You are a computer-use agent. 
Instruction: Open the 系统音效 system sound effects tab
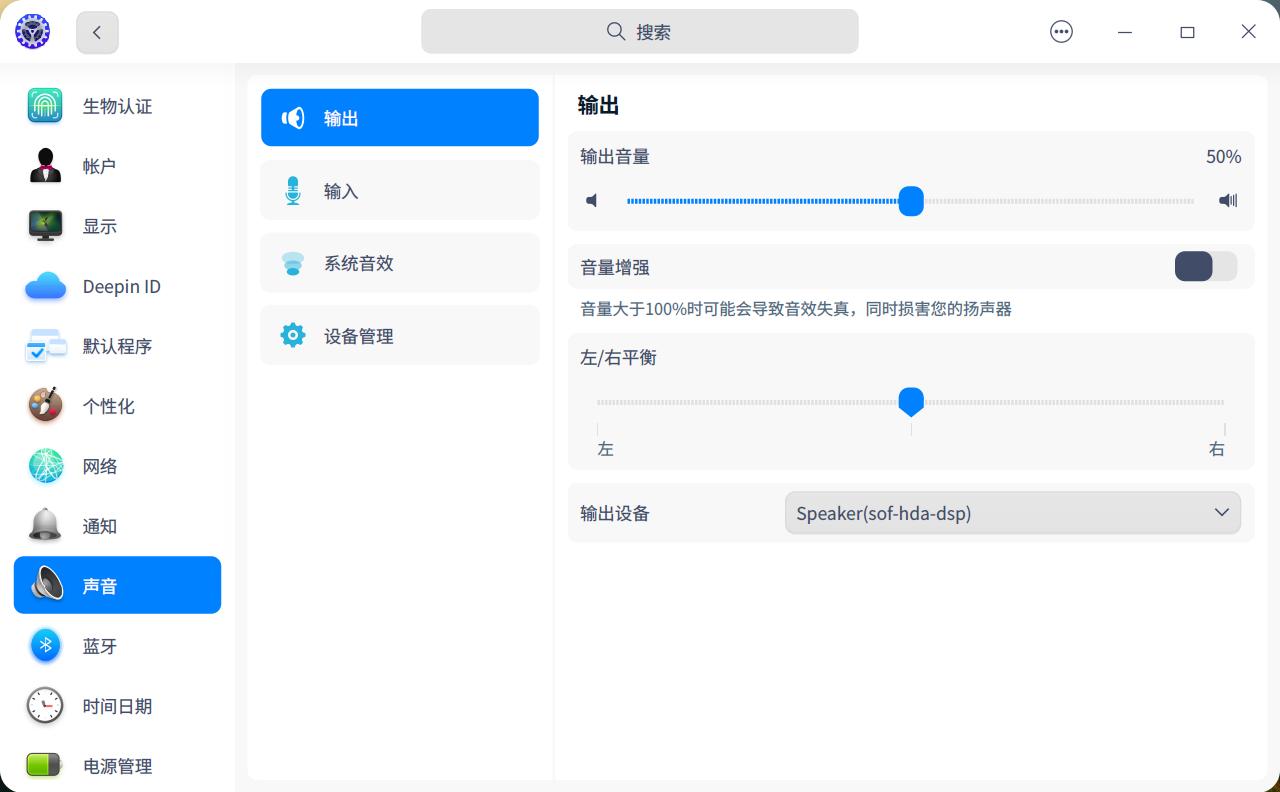(399, 262)
